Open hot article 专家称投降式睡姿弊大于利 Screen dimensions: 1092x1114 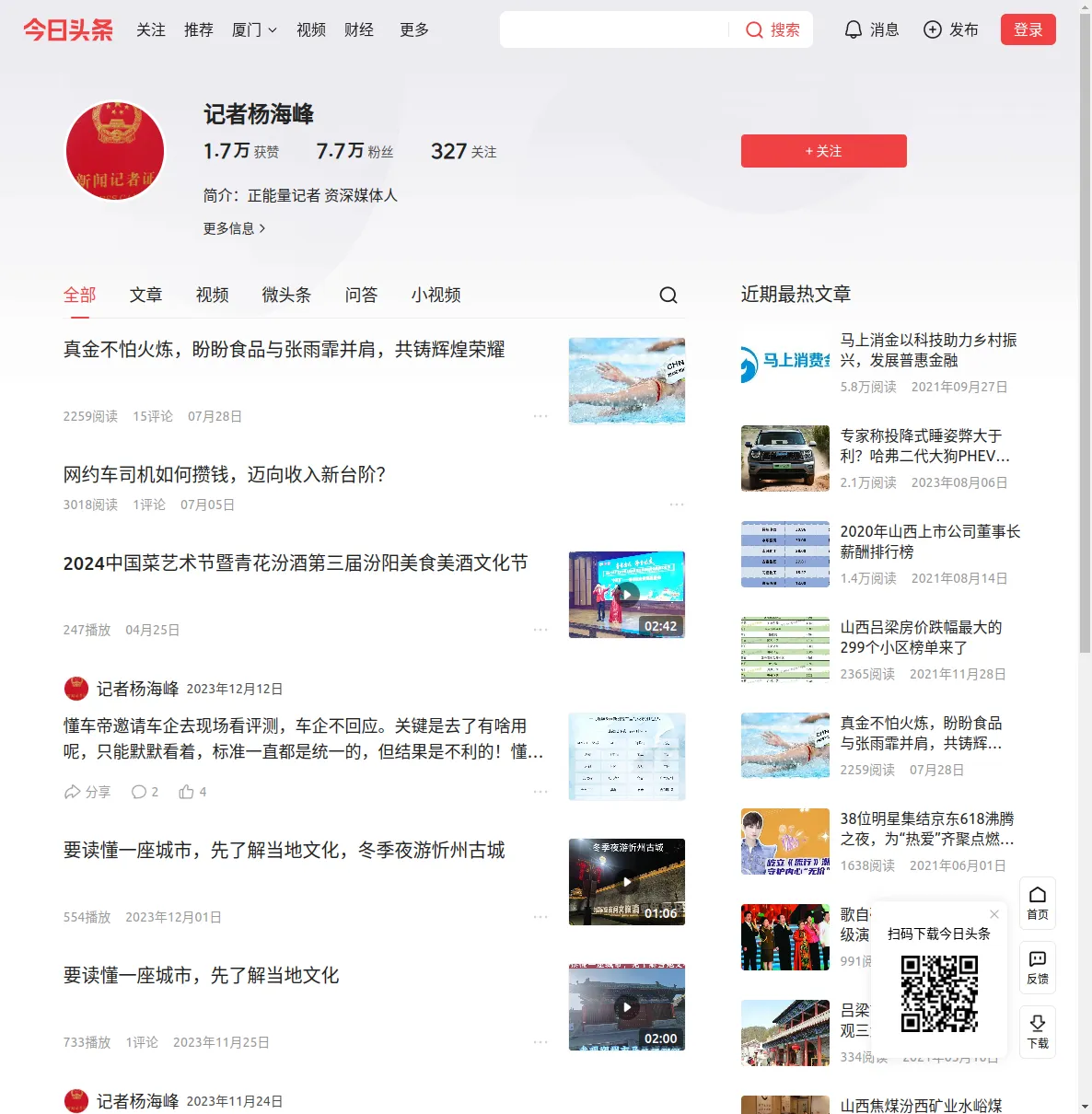click(x=925, y=446)
